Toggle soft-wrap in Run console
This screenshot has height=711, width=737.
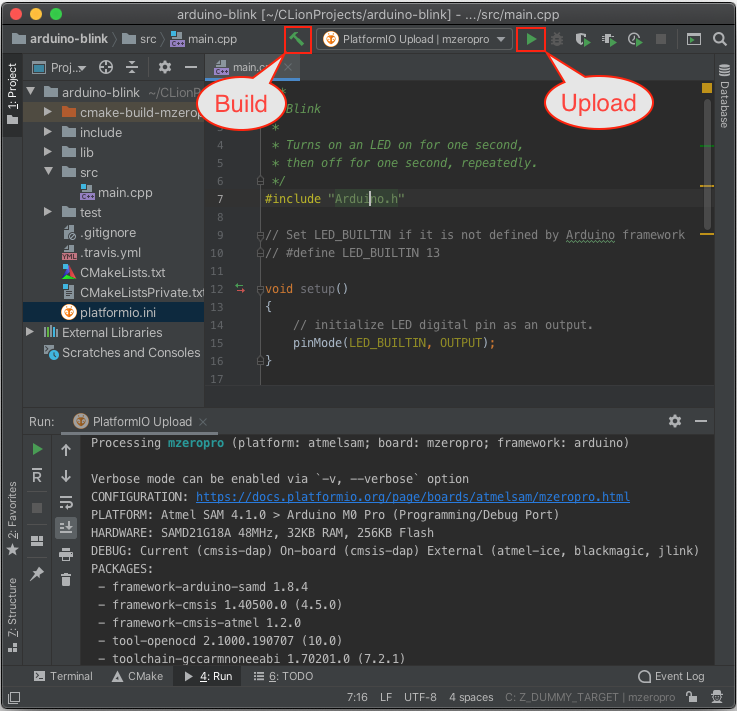point(66,502)
